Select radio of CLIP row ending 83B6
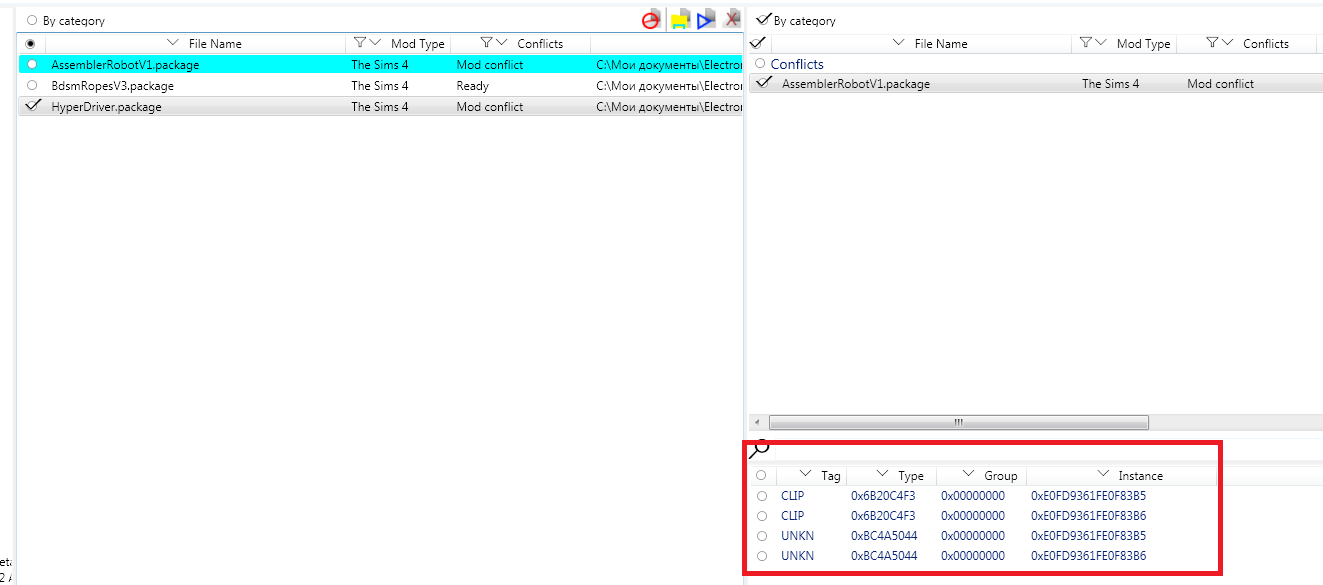Viewport: 1323px width, 585px height. click(x=762, y=516)
